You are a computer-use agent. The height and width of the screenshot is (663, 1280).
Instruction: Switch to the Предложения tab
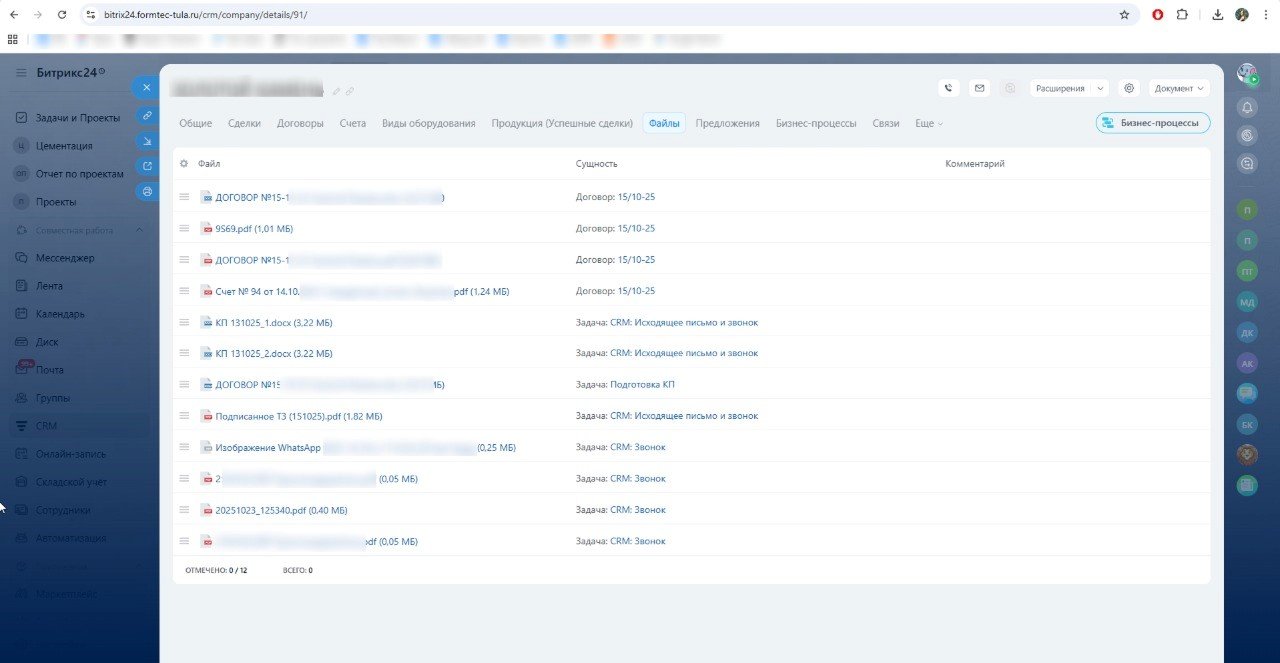point(728,124)
